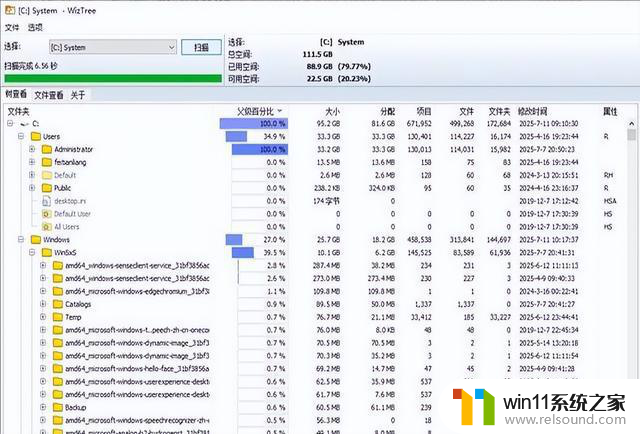The width and height of the screenshot is (640, 434).
Task: Click the amd64_microsoft-windows-speechrecognizer folder icon
Action: click(58, 420)
